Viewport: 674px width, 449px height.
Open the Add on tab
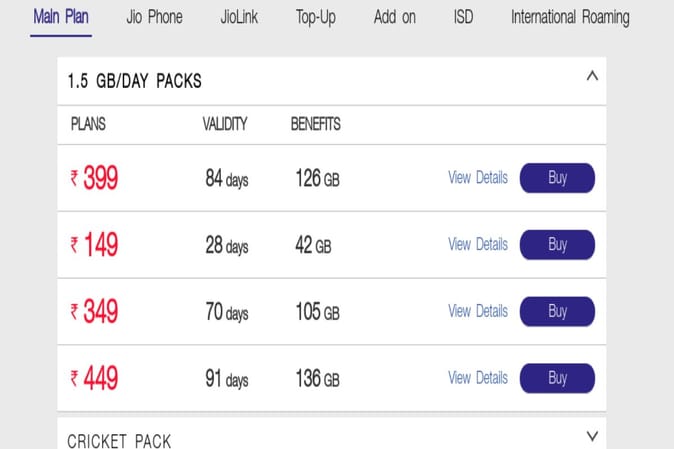(395, 18)
